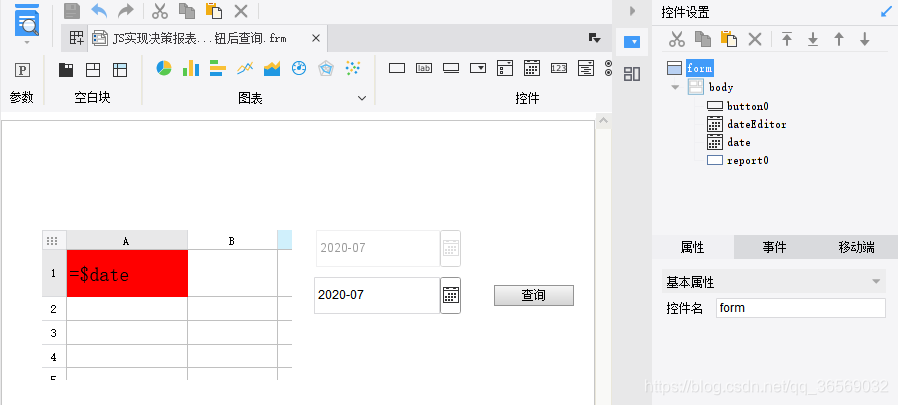Switch to the 移动端 tab

pyautogui.click(x=856, y=247)
